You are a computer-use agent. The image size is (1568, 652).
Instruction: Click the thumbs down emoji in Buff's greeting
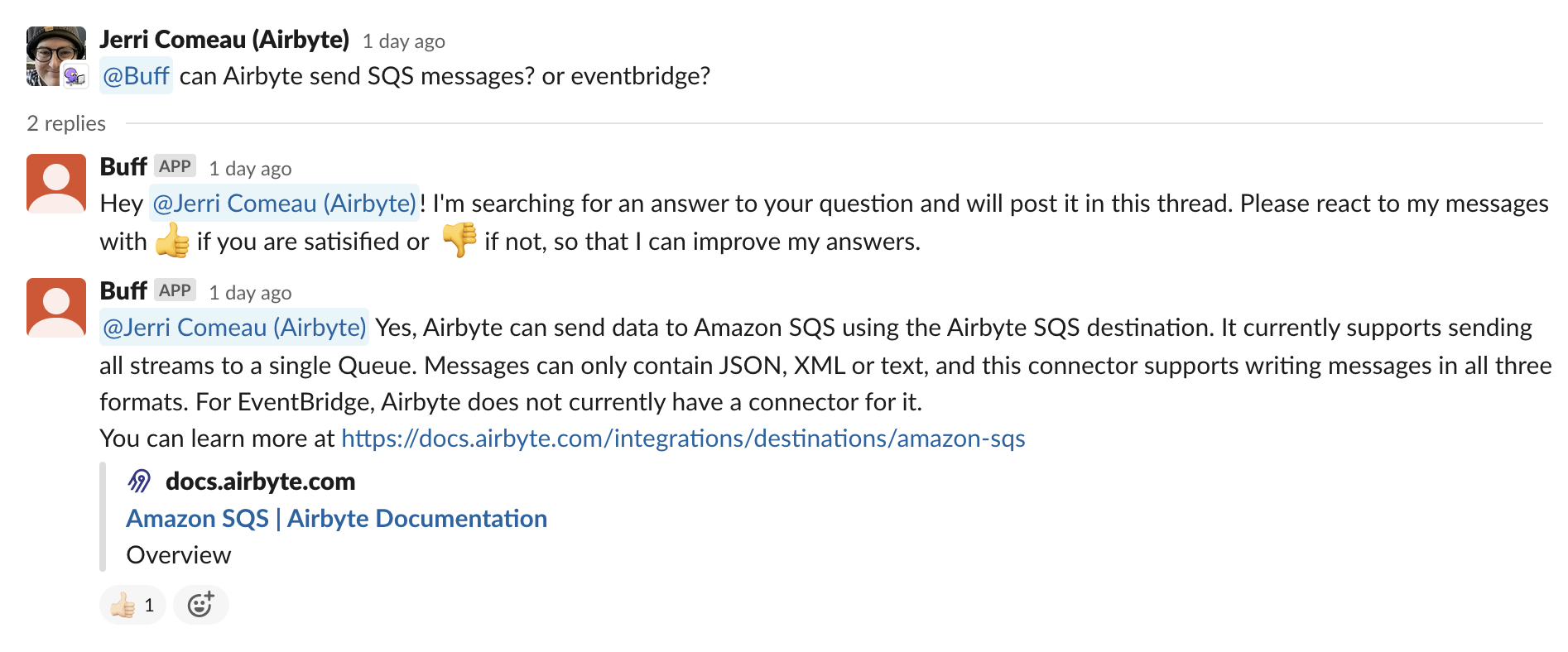[459, 241]
